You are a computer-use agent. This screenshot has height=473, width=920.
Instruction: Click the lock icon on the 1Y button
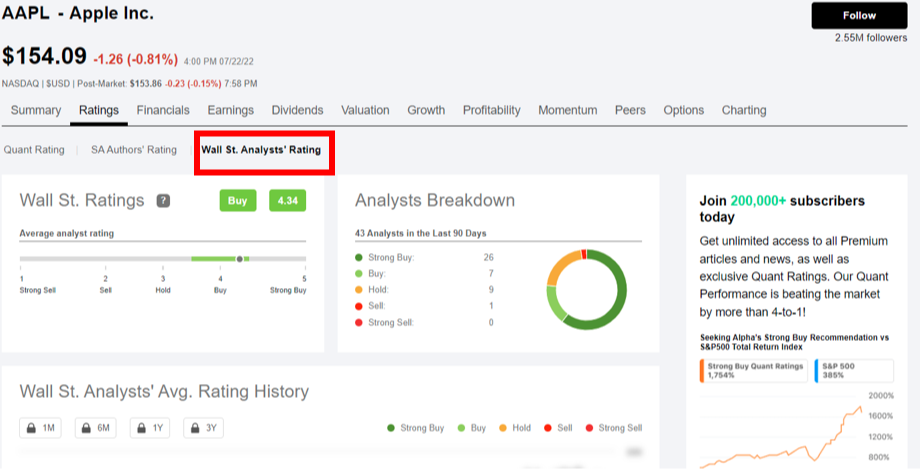141,428
